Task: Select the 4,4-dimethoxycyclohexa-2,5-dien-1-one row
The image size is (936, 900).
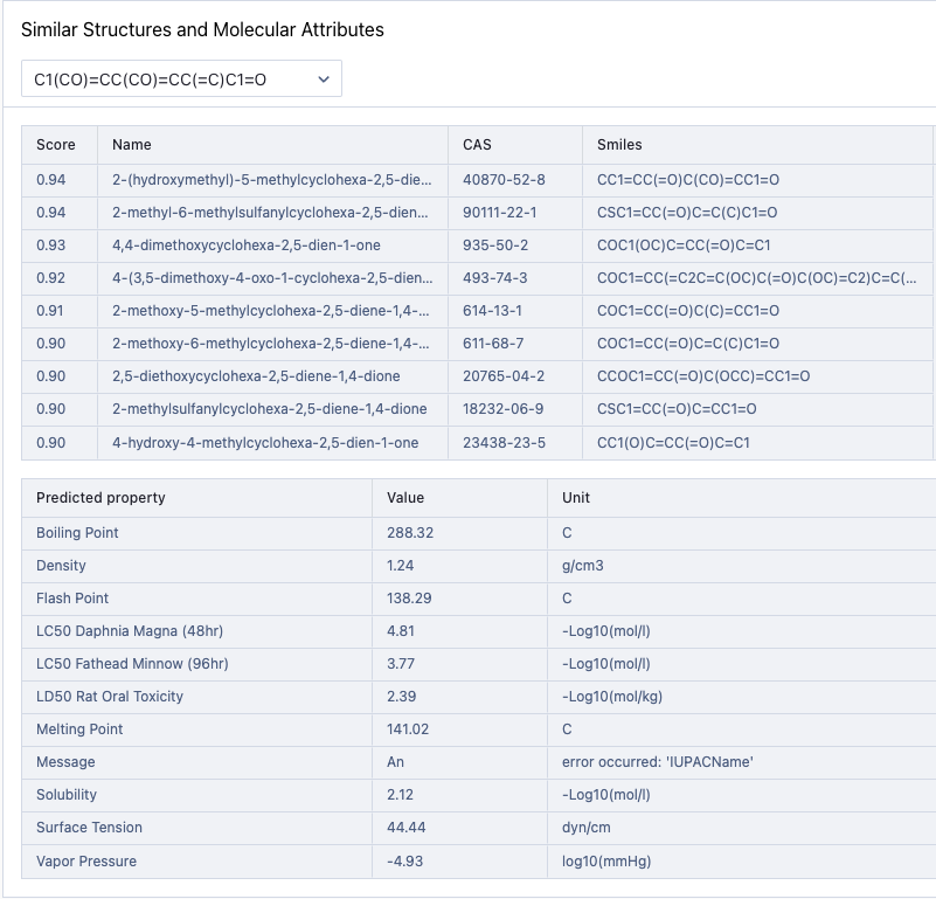Action: click(x=246, y=245)
